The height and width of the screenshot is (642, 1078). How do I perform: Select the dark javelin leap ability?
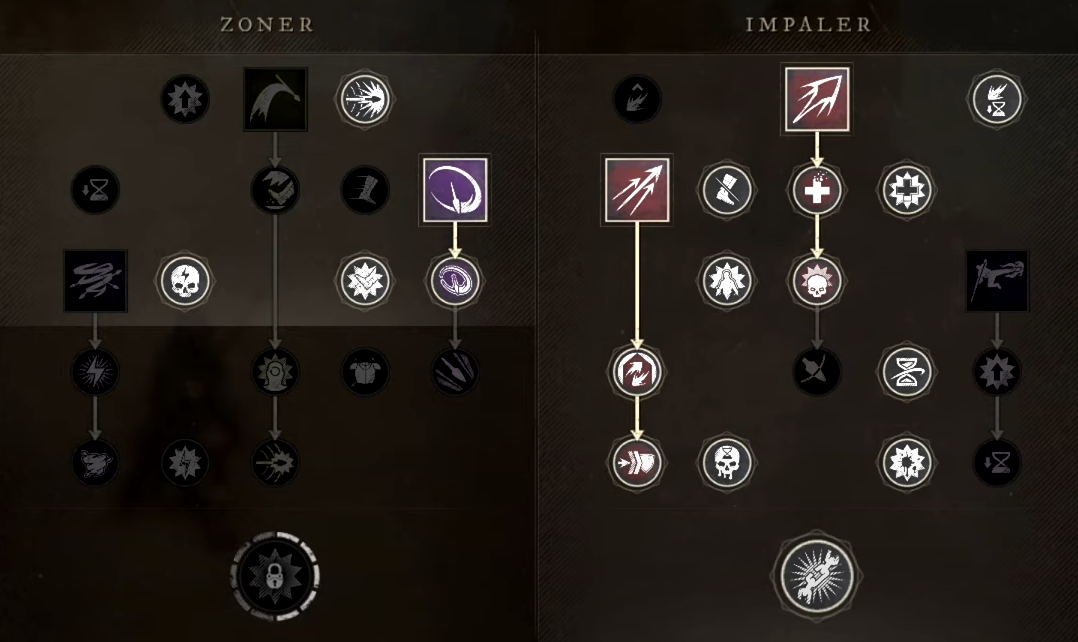pyautogui.click(x=997, y=280)
